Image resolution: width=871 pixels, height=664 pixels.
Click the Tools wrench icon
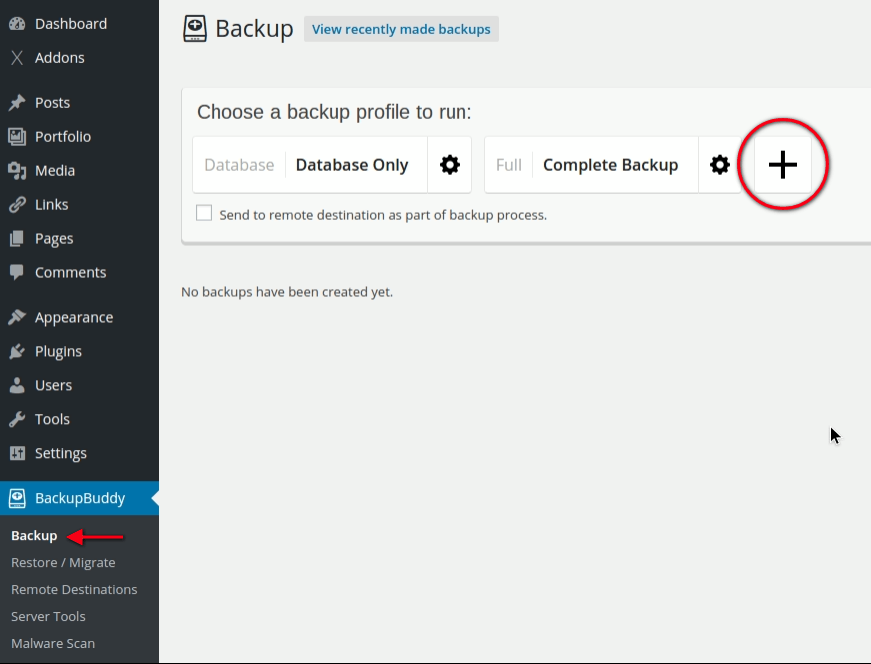17,420
